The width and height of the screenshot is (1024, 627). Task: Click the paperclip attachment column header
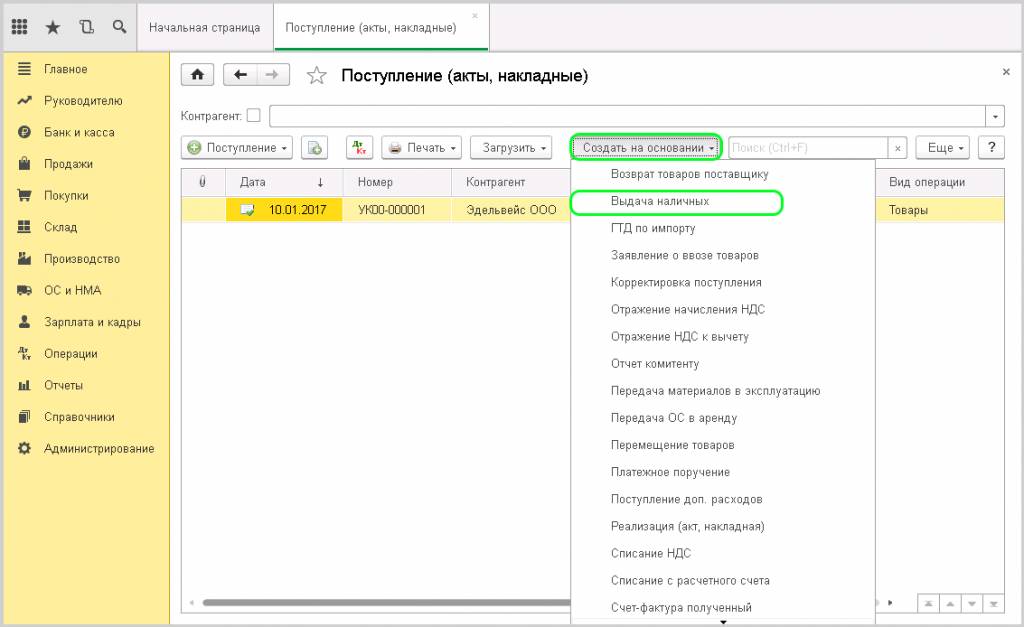tap(202, 182)
